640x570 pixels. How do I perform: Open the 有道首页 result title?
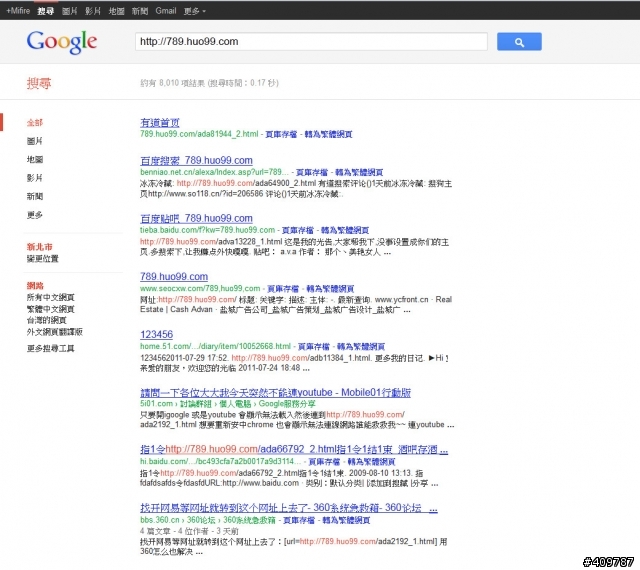pos(160,122)
